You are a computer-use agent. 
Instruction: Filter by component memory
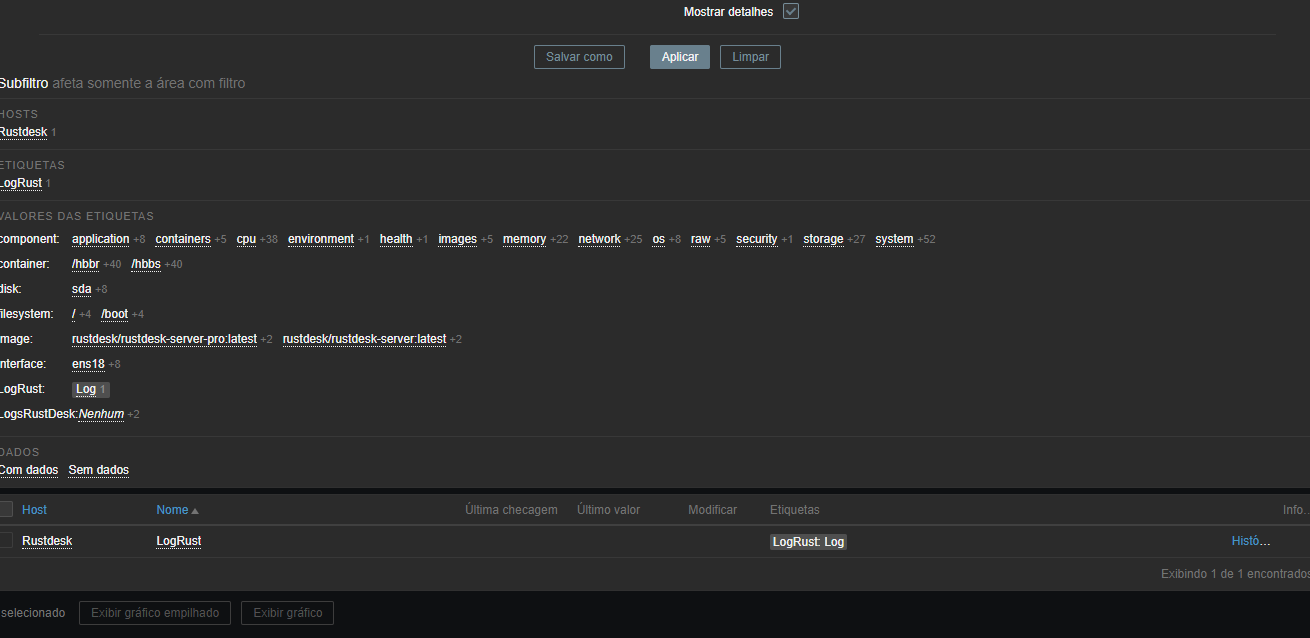524,239
